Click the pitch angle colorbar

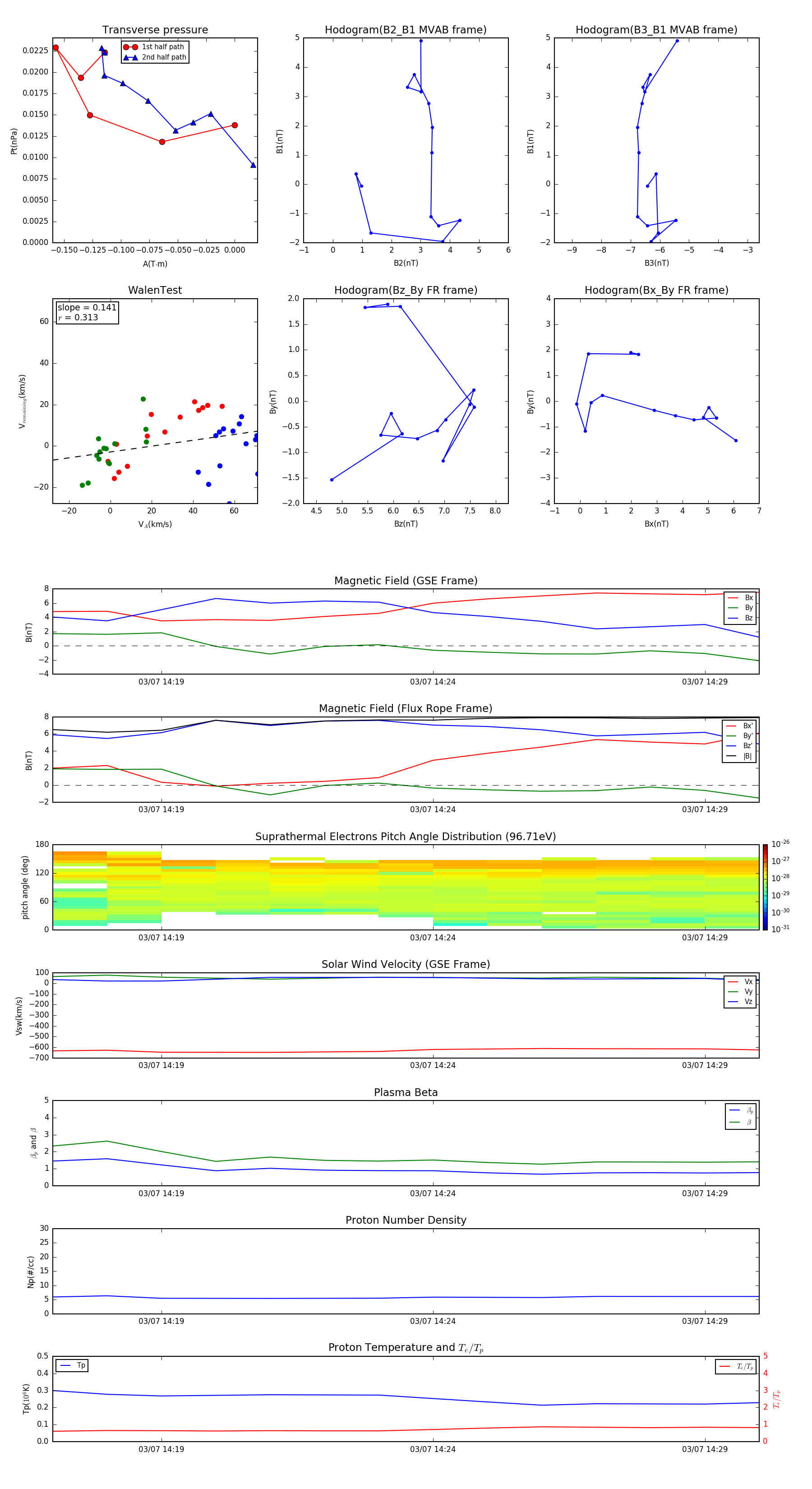(765, 887)
